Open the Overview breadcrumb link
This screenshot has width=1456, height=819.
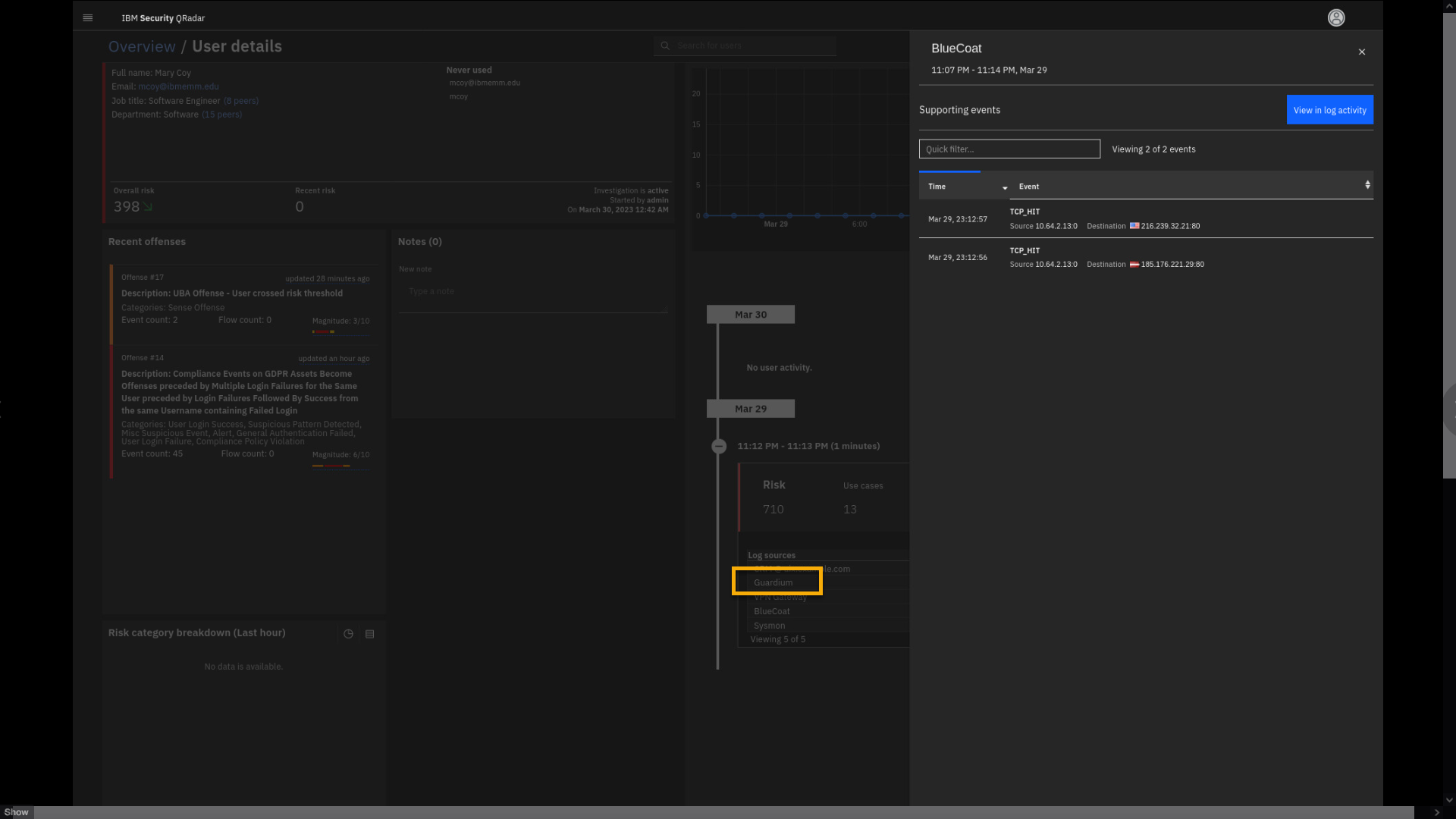tap(142, 46)
